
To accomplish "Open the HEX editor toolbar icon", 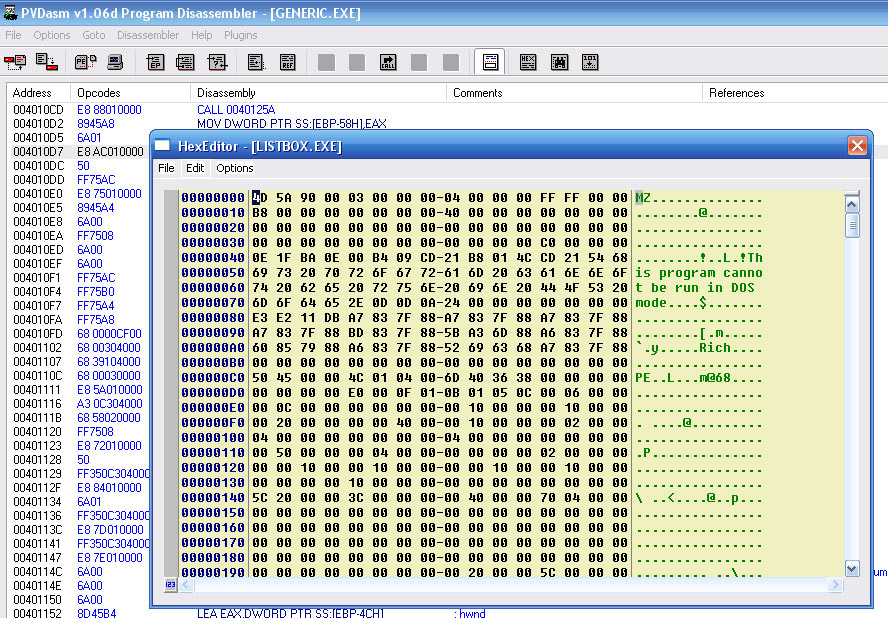I will (528, 62).
